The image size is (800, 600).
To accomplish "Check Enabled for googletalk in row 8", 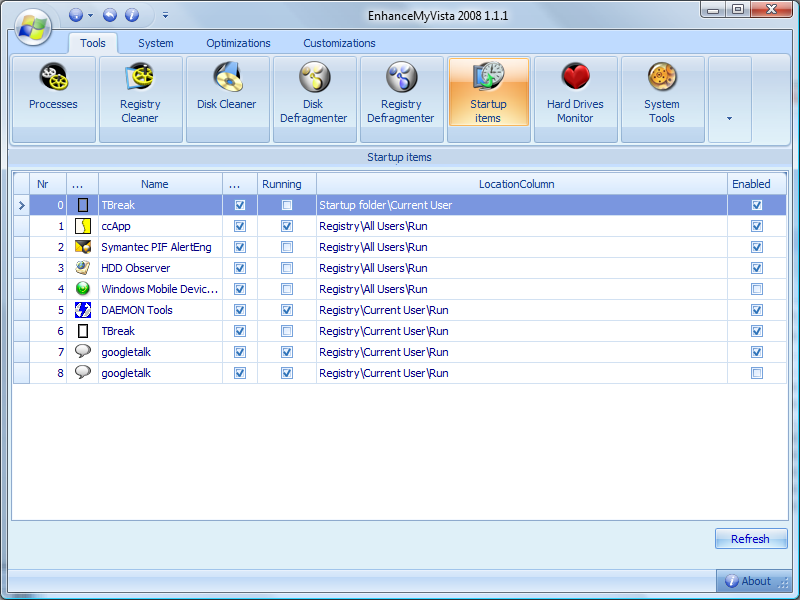I will point(757,373).
